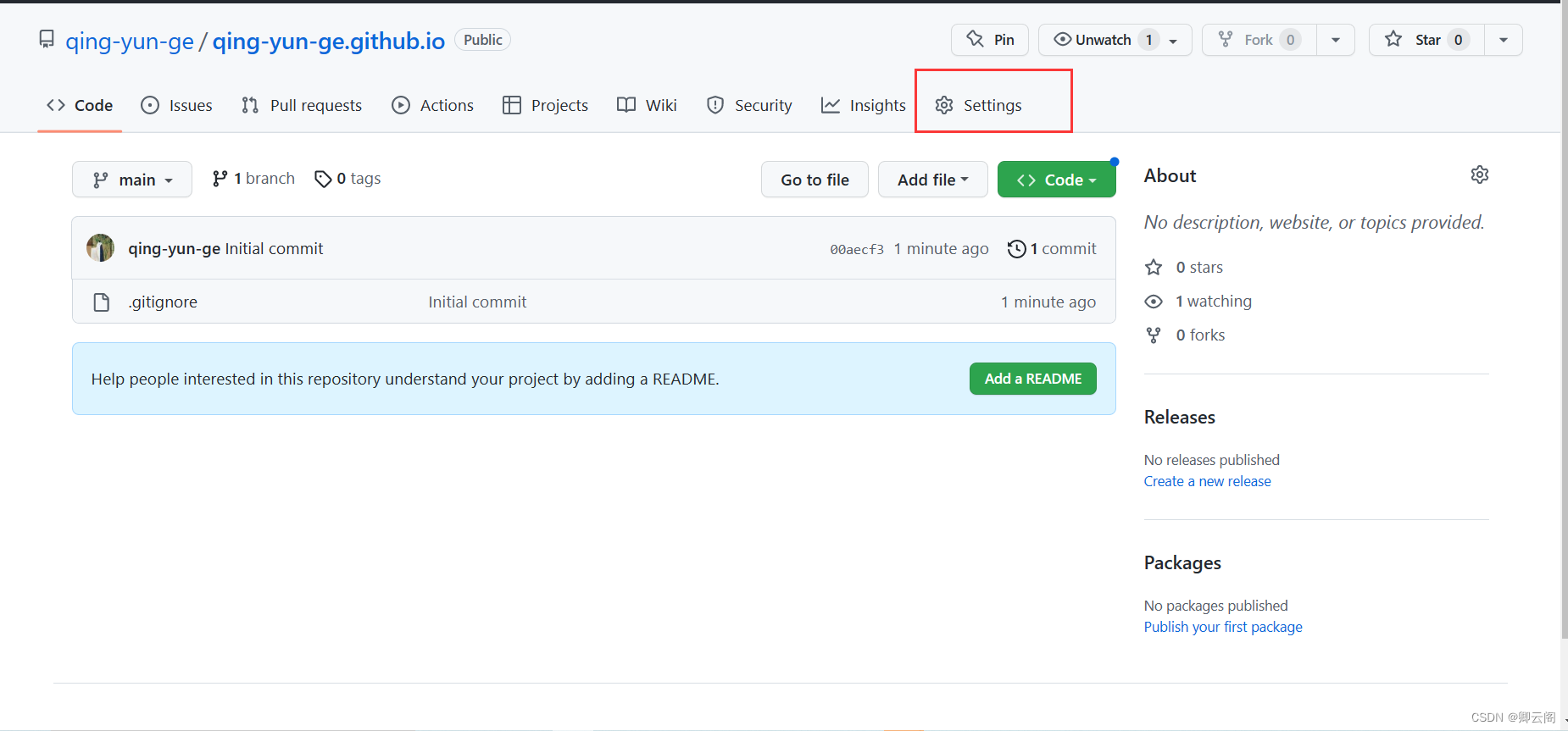1568x731 pixels.
Task: Click the Public visibility badge
Action: click(483, 40)
